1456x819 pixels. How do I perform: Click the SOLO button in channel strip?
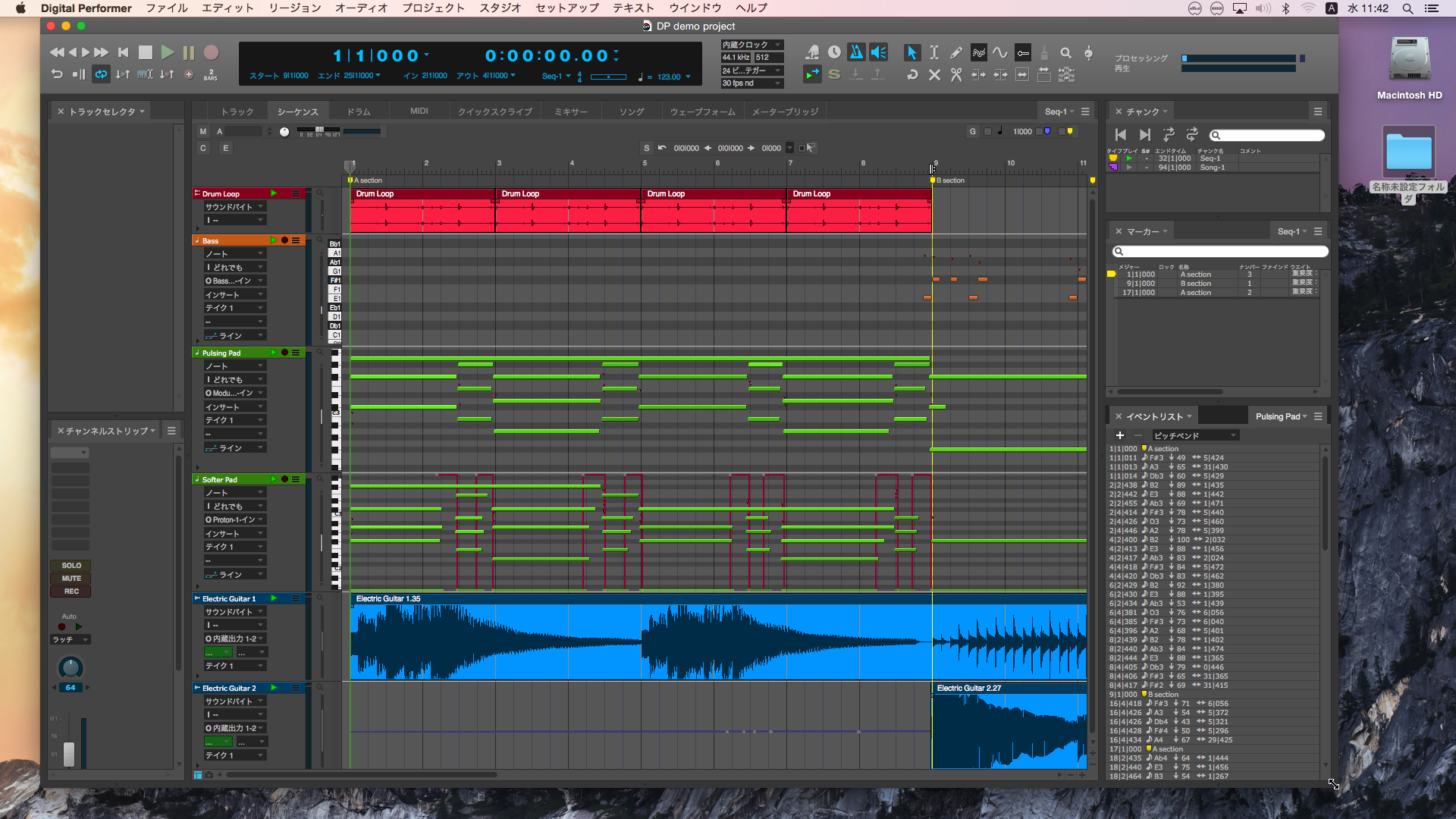pos(71,566)
